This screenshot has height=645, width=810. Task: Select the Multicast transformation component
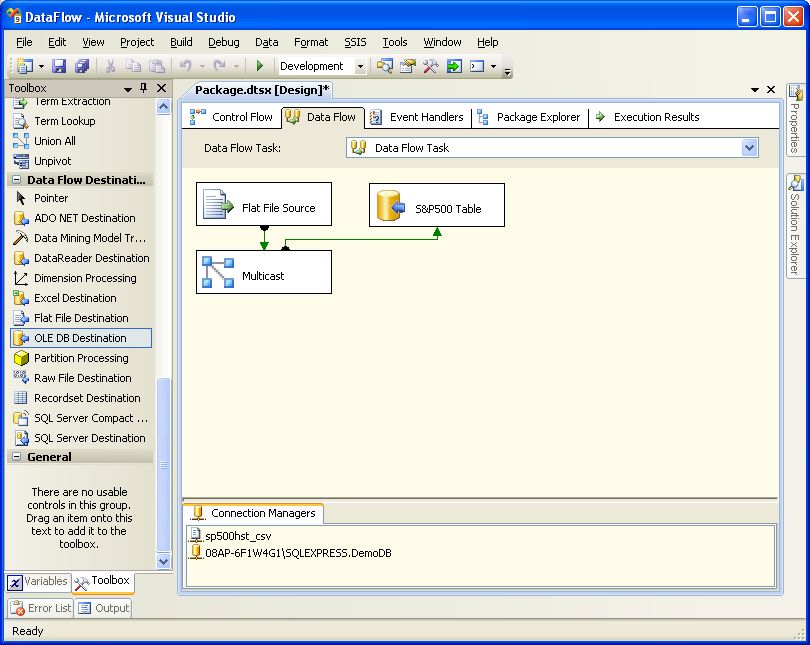(x=264, y=272)
